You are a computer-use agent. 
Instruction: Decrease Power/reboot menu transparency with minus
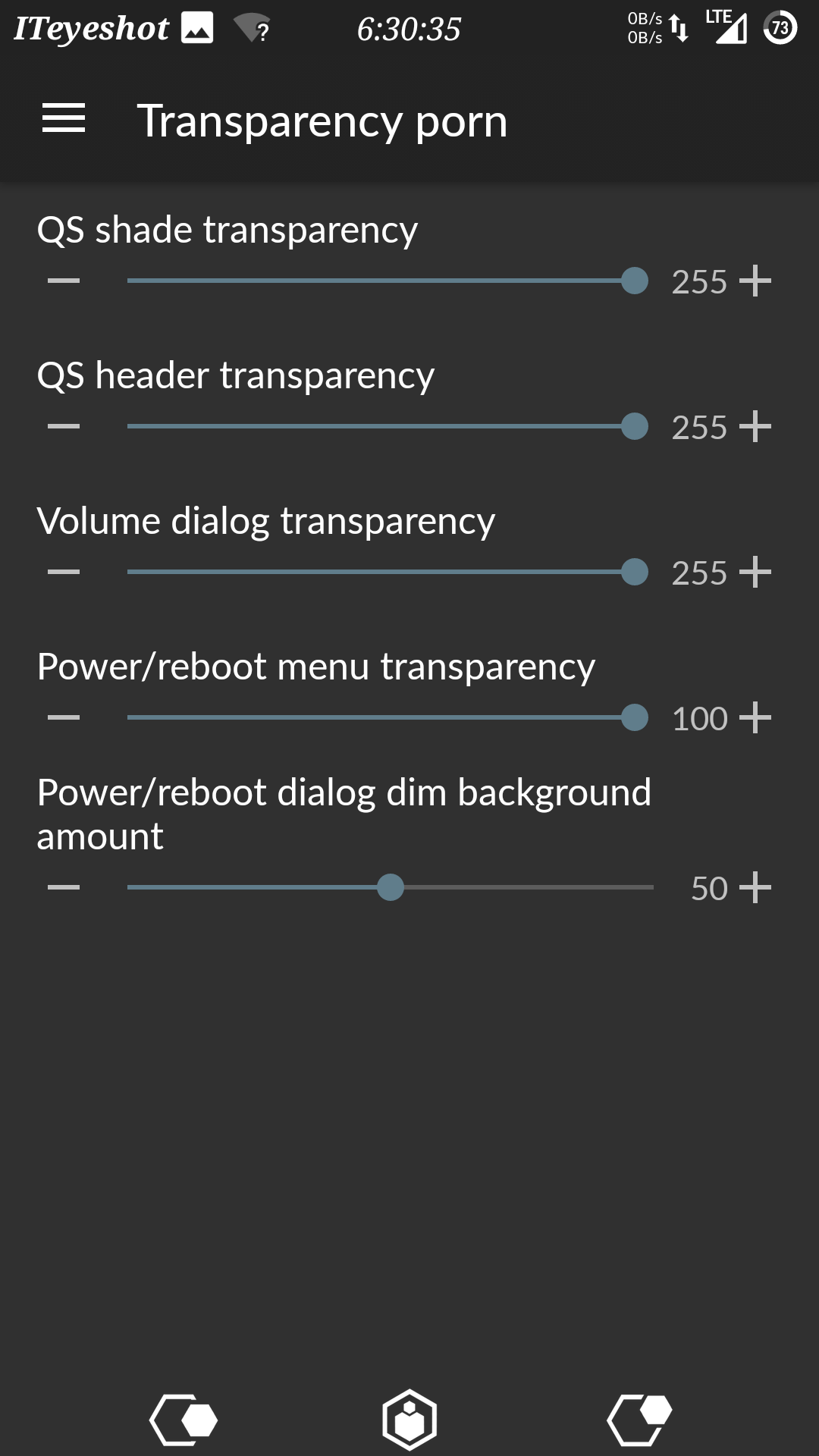point(64,717)
